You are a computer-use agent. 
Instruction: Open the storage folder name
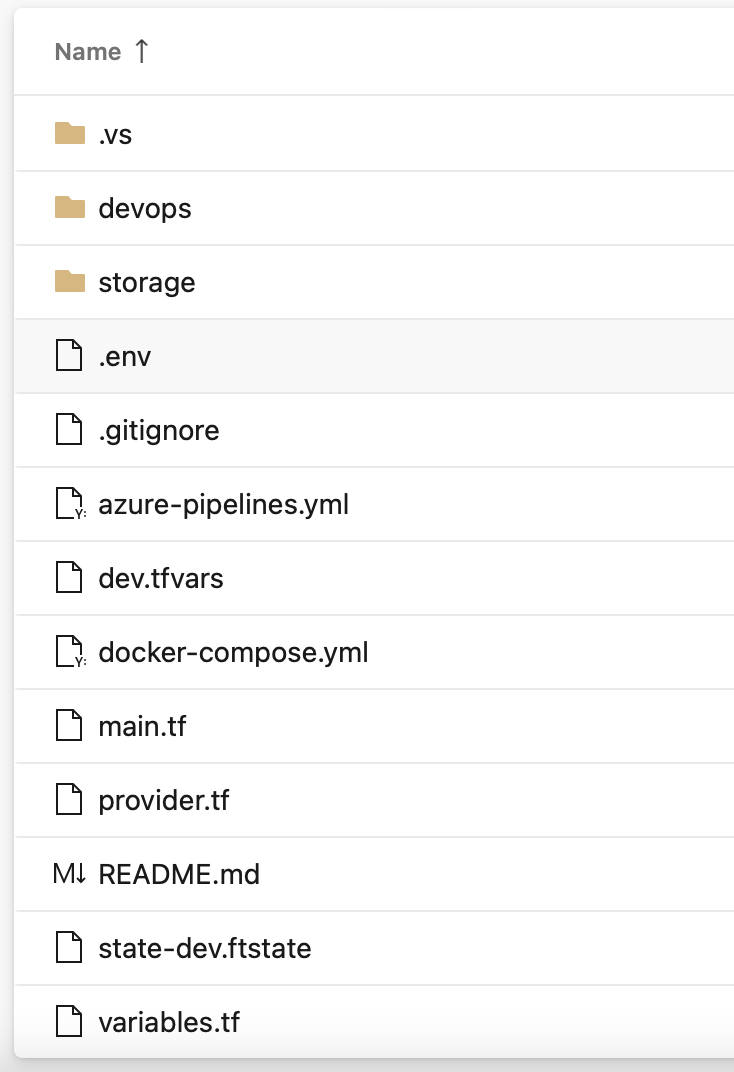point(147,282)
